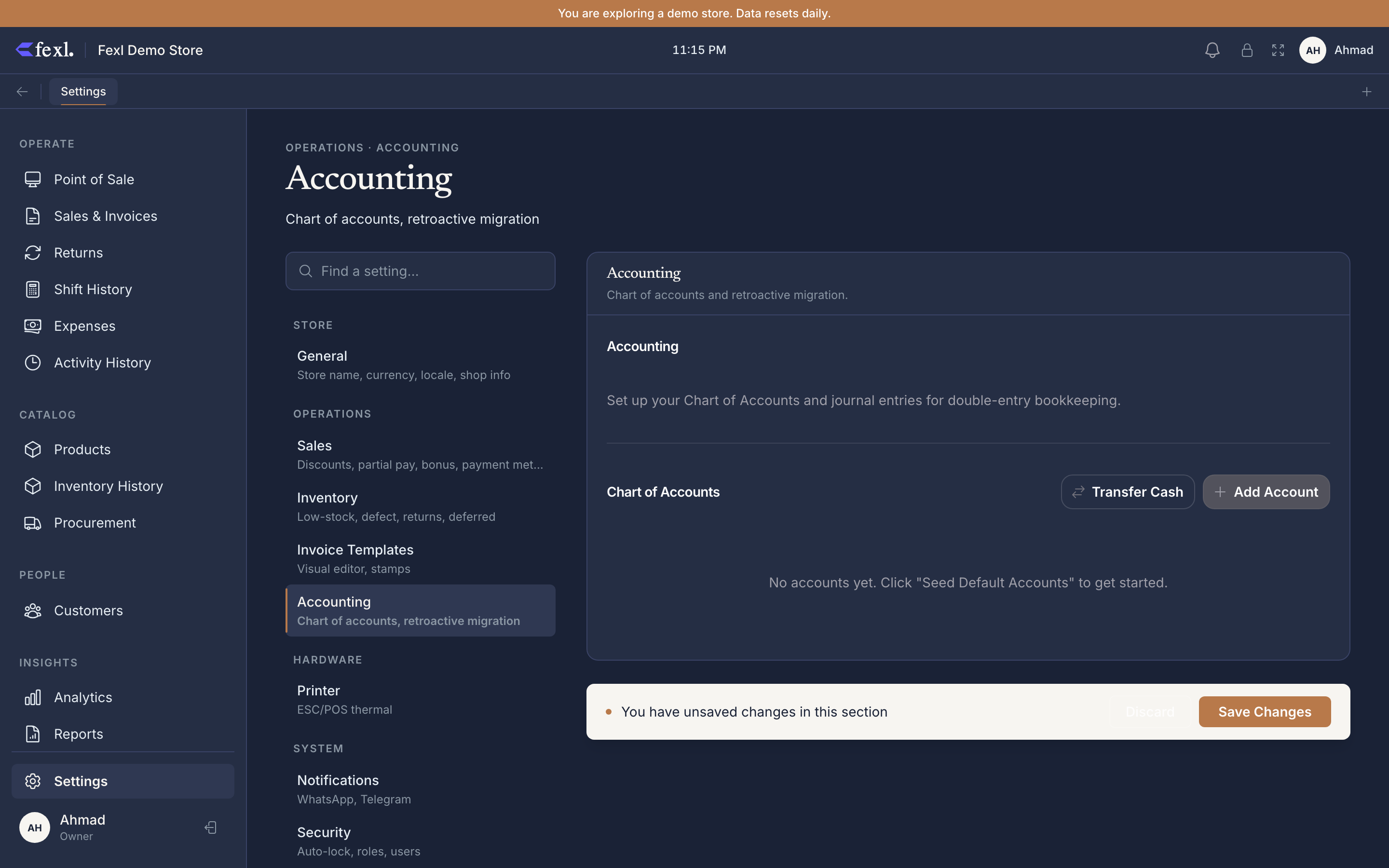Click the Fexl logo

click(45, 50)
